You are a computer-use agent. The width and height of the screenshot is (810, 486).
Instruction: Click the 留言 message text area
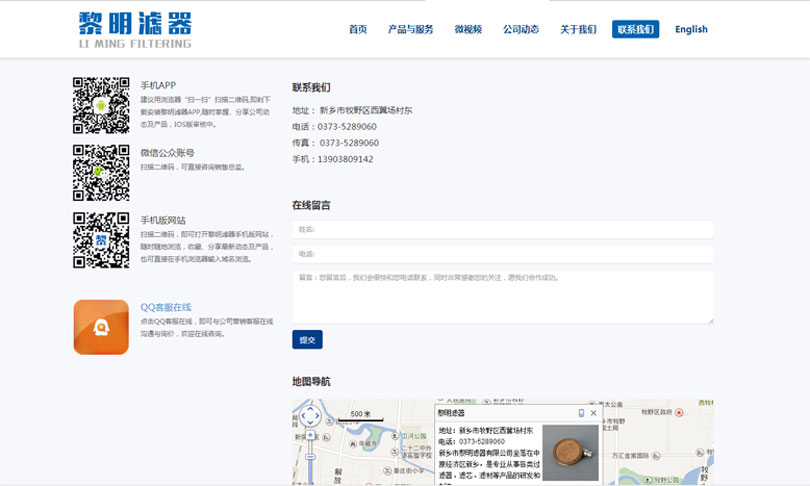503,297
